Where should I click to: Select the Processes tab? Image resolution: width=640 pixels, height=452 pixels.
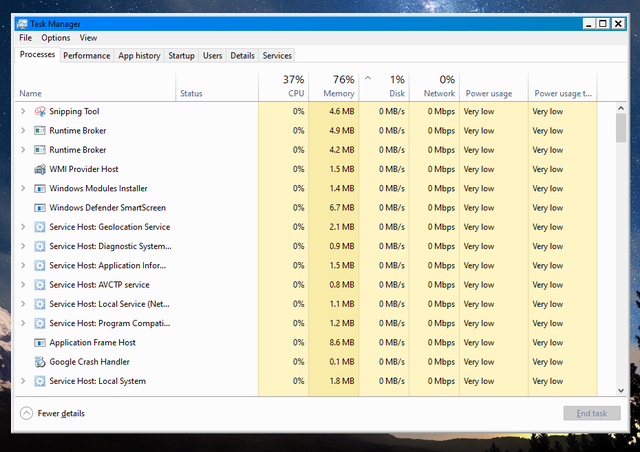38,54
